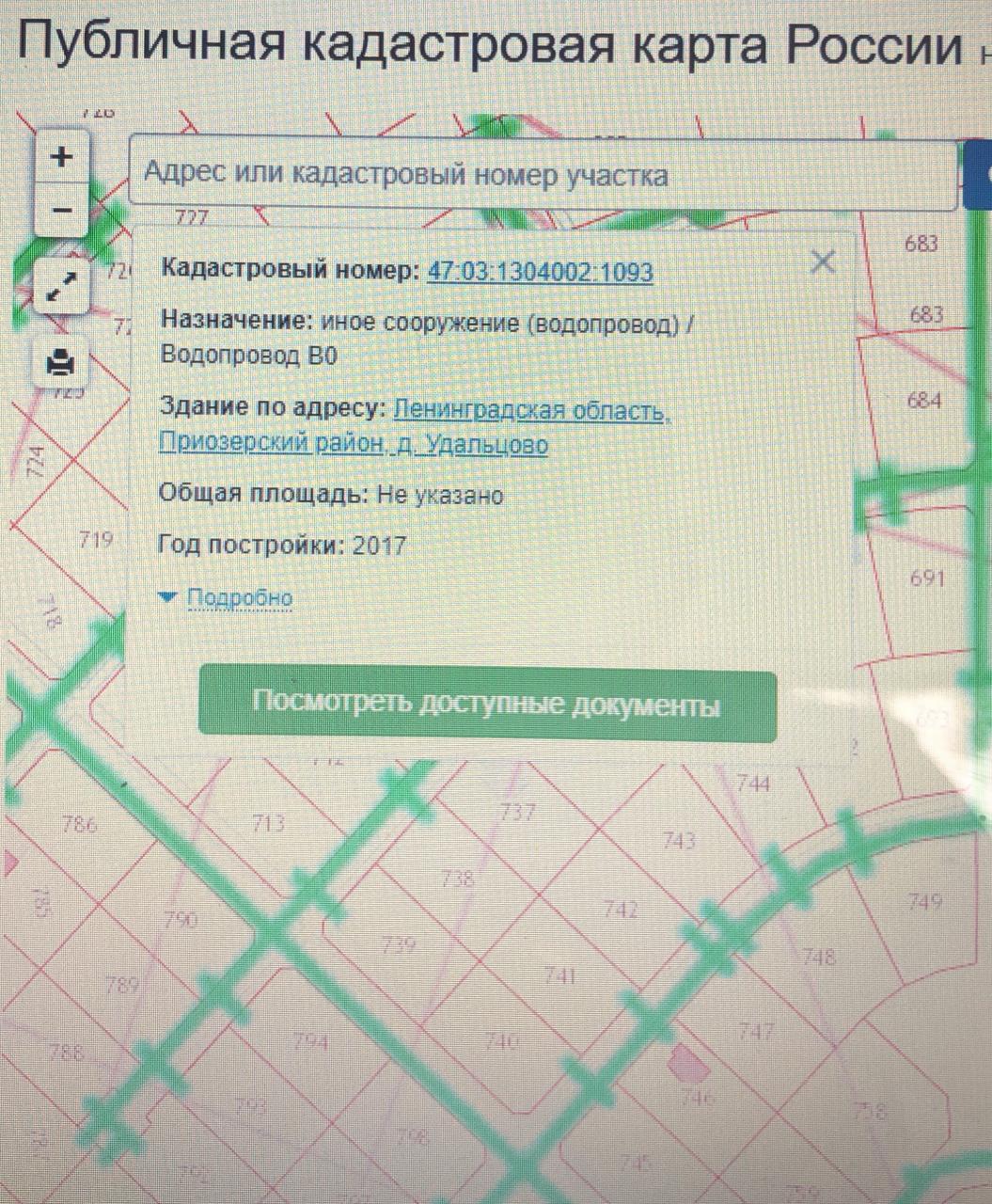
Task: Click Посмотреть доступные документы button
Action: [x=487, y=705]
